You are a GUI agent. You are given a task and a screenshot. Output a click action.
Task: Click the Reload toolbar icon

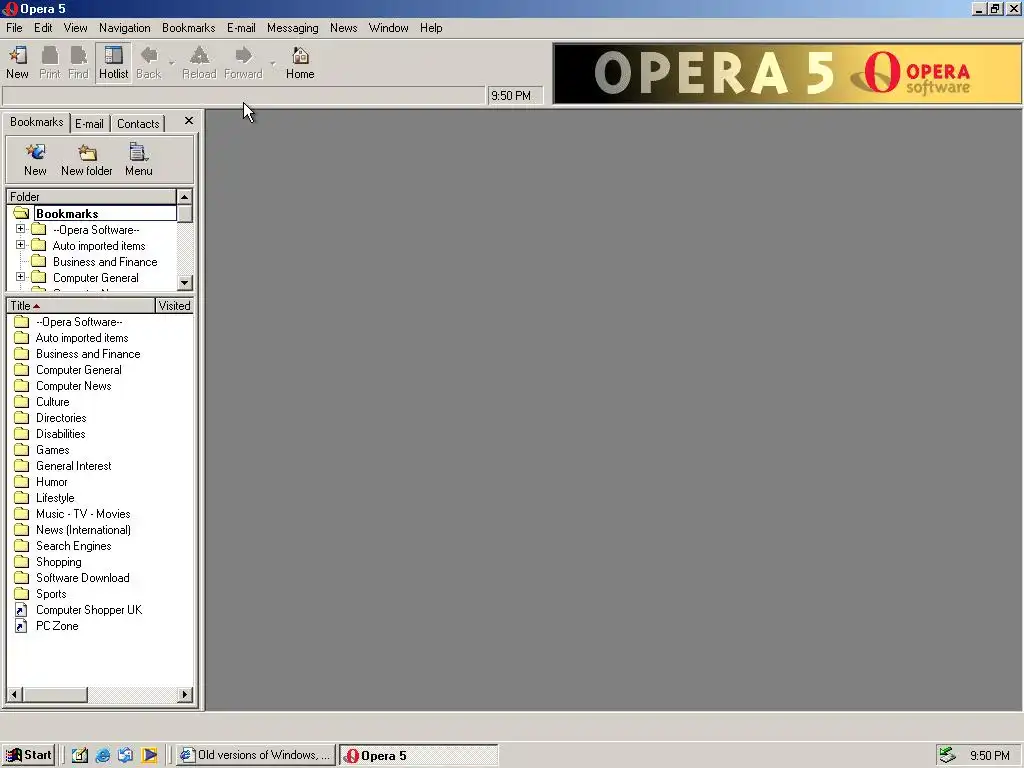click(x=199, y=62)
